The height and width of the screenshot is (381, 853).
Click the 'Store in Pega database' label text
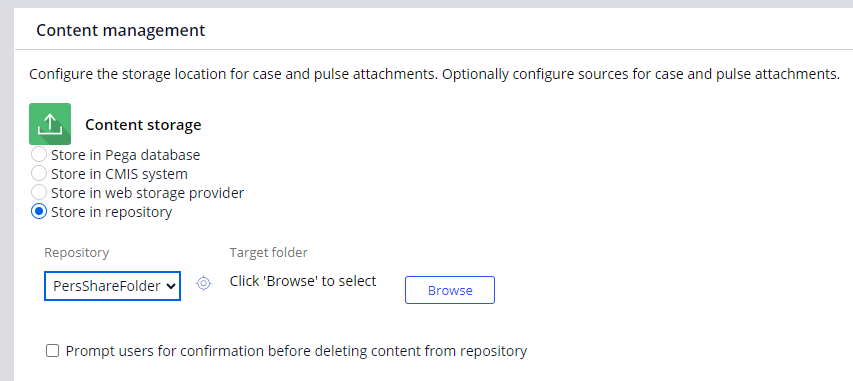pyautogui.click(x=126, y=155)
